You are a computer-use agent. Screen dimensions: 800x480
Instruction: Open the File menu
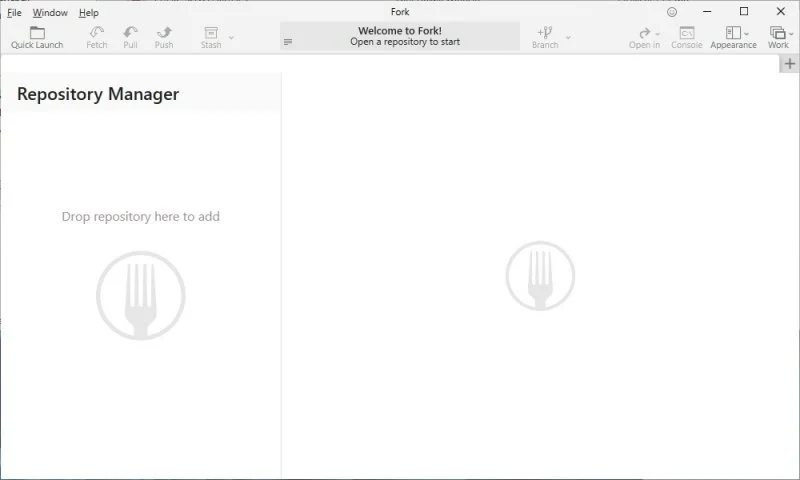14,13
